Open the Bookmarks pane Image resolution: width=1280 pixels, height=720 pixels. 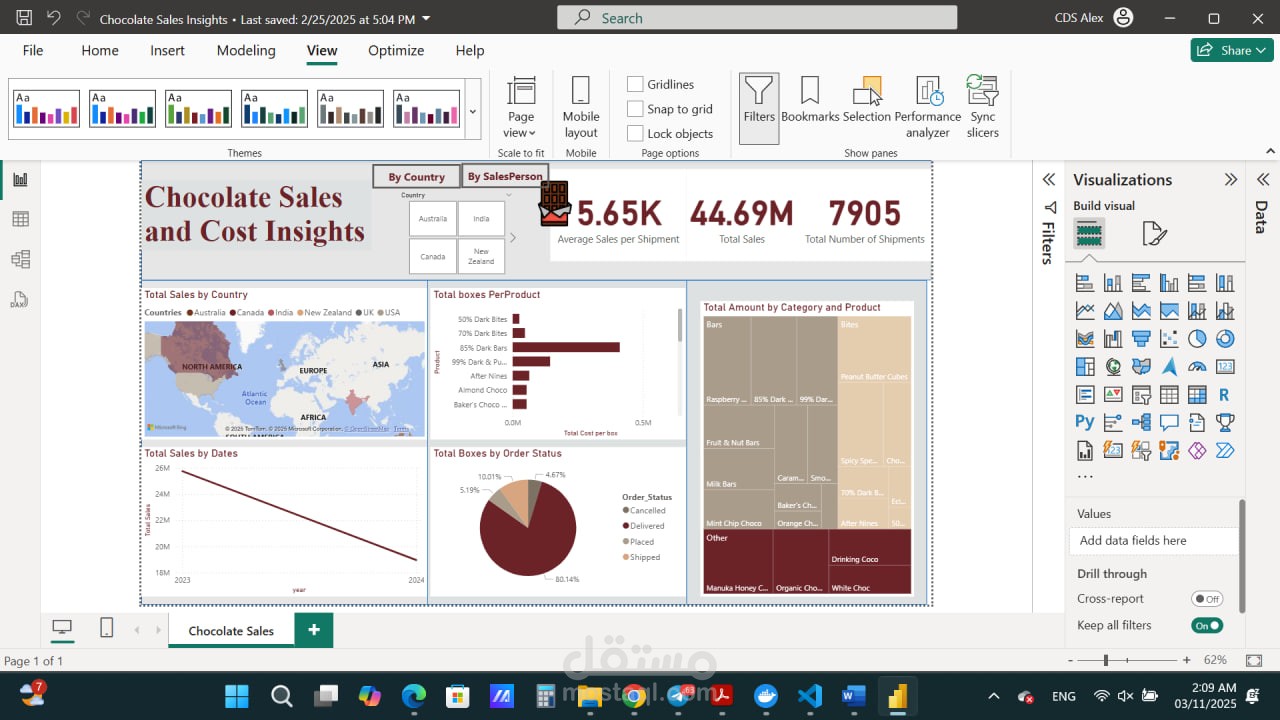[x=810, y=100]
